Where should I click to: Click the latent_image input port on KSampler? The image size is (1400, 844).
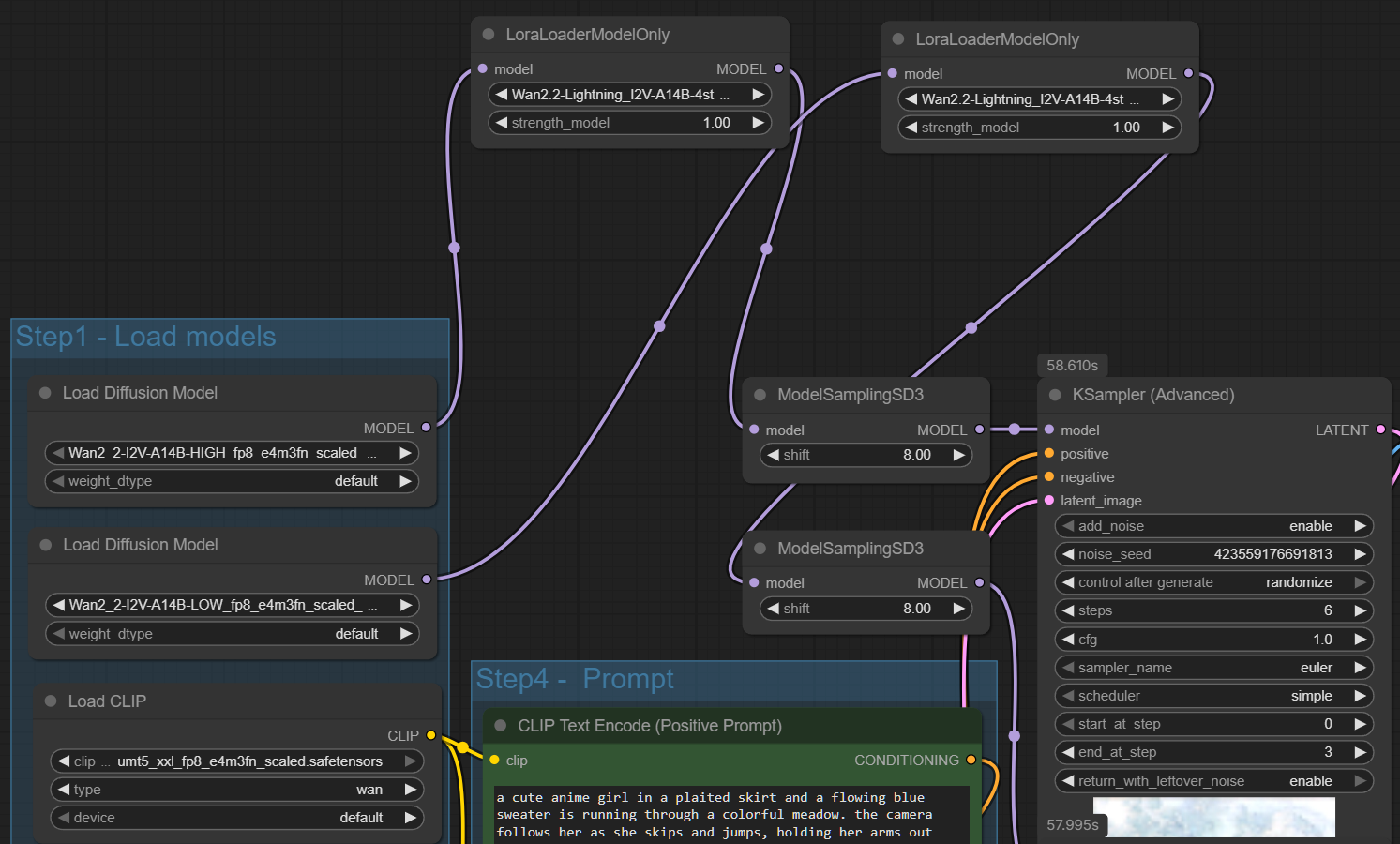click(x=1049, y=500)
